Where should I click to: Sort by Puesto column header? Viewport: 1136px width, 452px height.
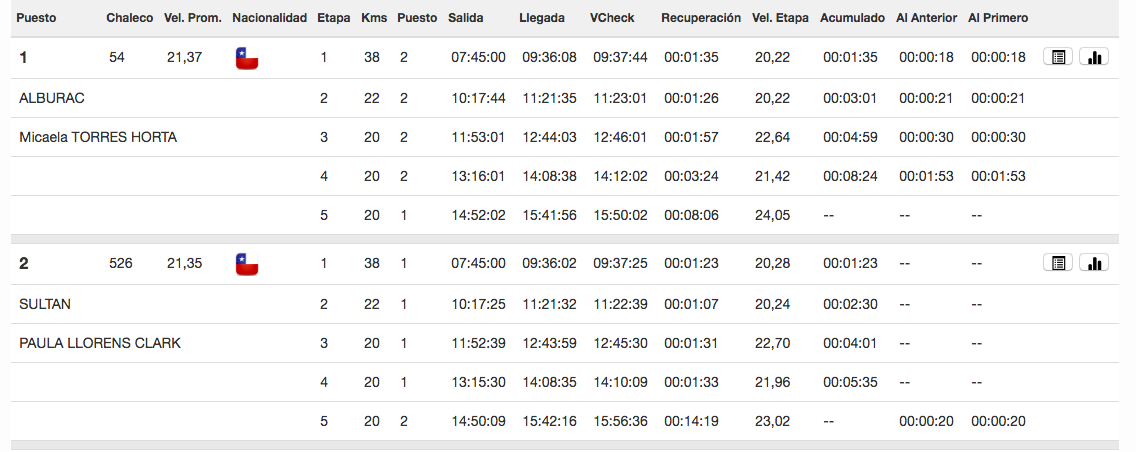36,18
